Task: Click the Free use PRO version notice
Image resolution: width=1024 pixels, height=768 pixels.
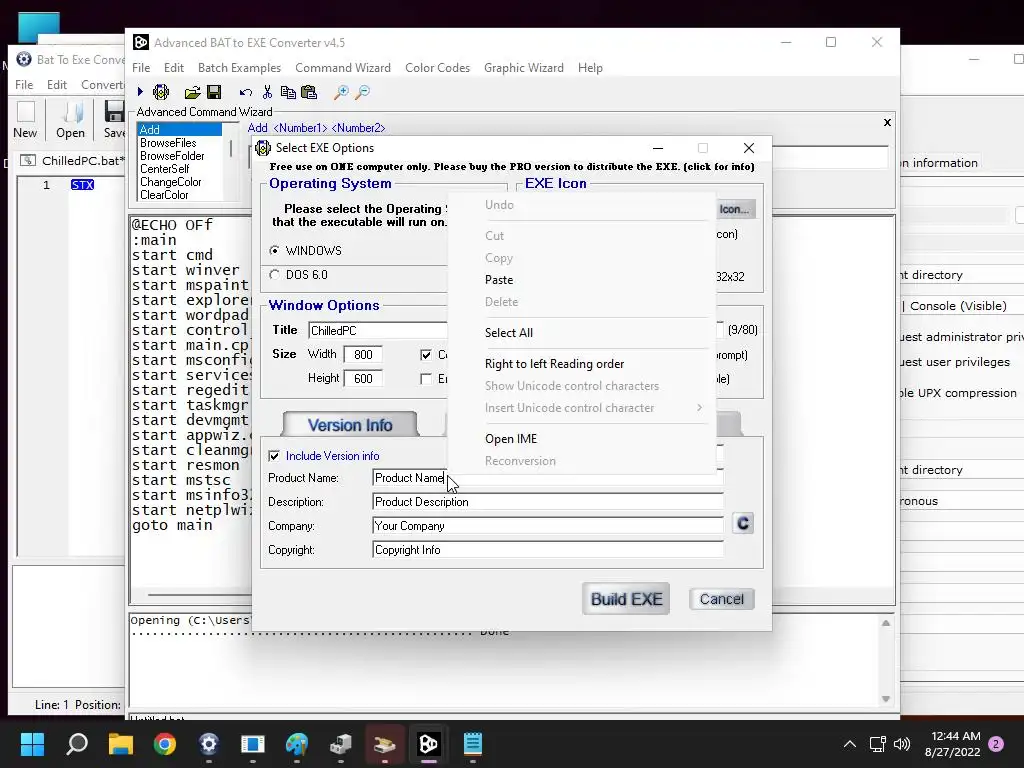Action: tap(511, 167)
